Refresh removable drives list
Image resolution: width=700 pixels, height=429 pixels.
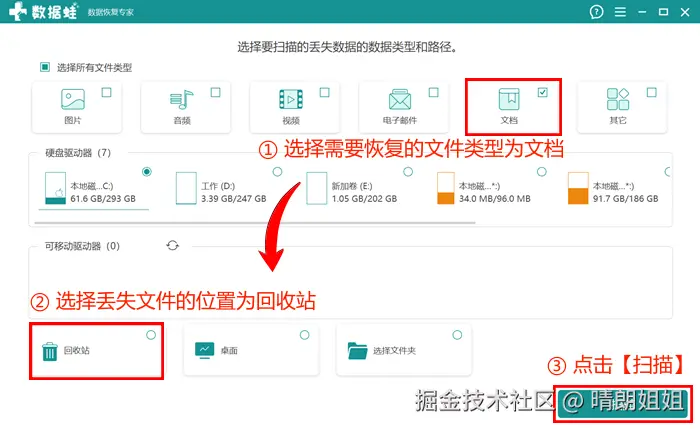pos(173,246)
